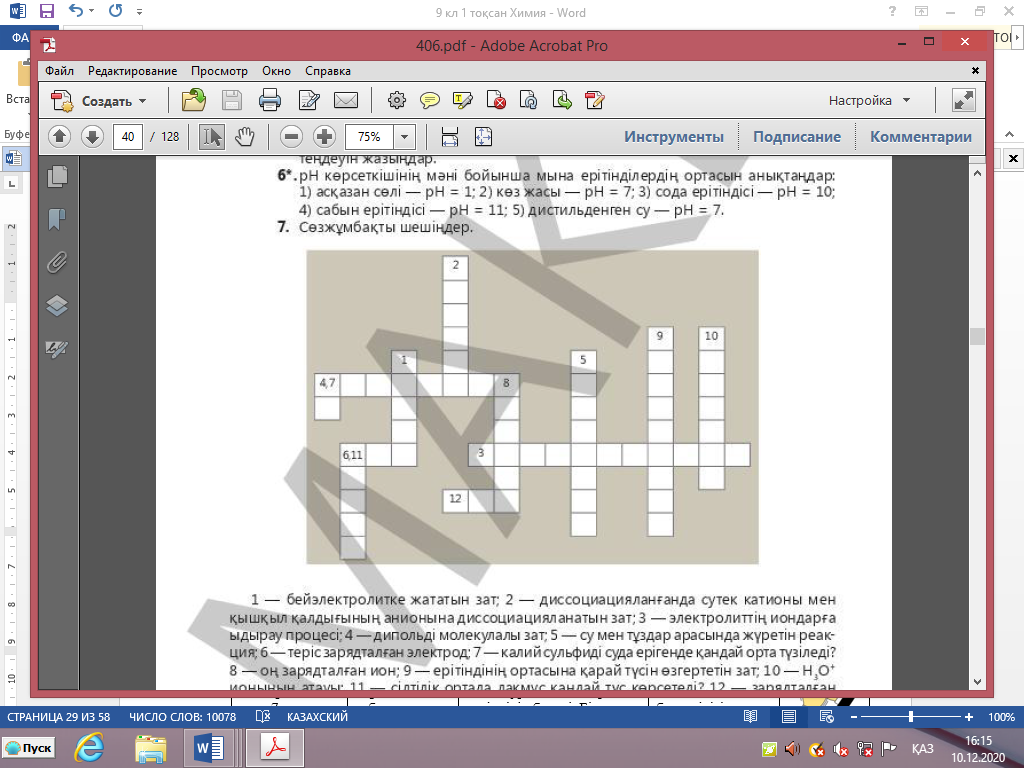Open the Word Undo history dropdown arrow

(91, 11)
